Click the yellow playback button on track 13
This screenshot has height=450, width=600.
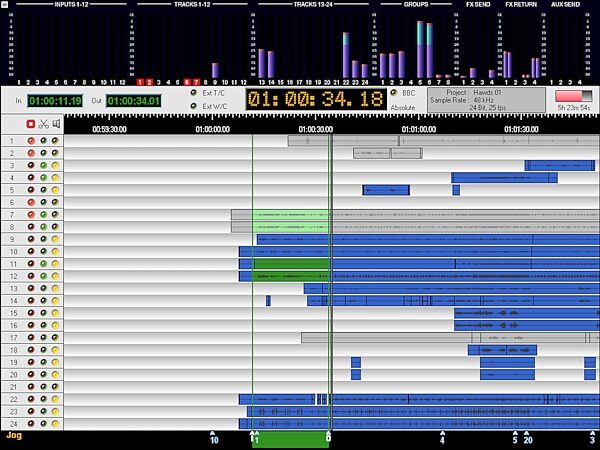point(55,288)
